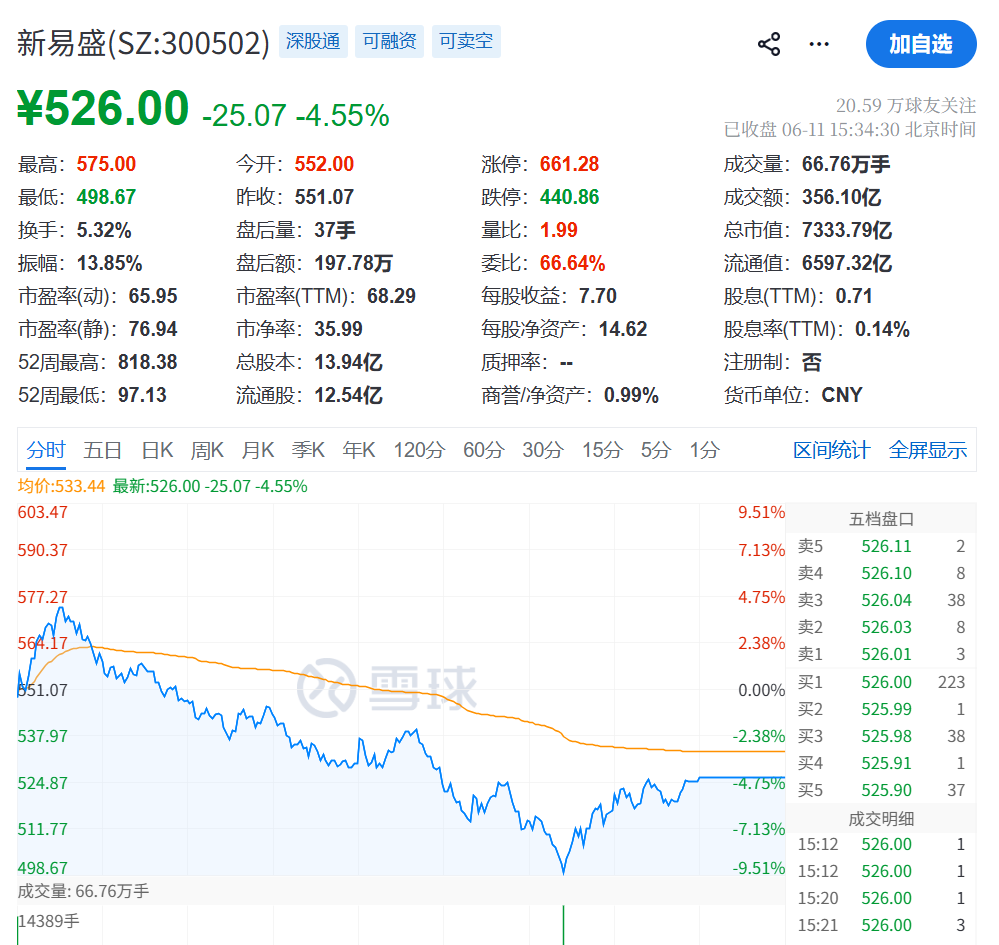Click the current price ¥526.00

(x=103, y=108)
